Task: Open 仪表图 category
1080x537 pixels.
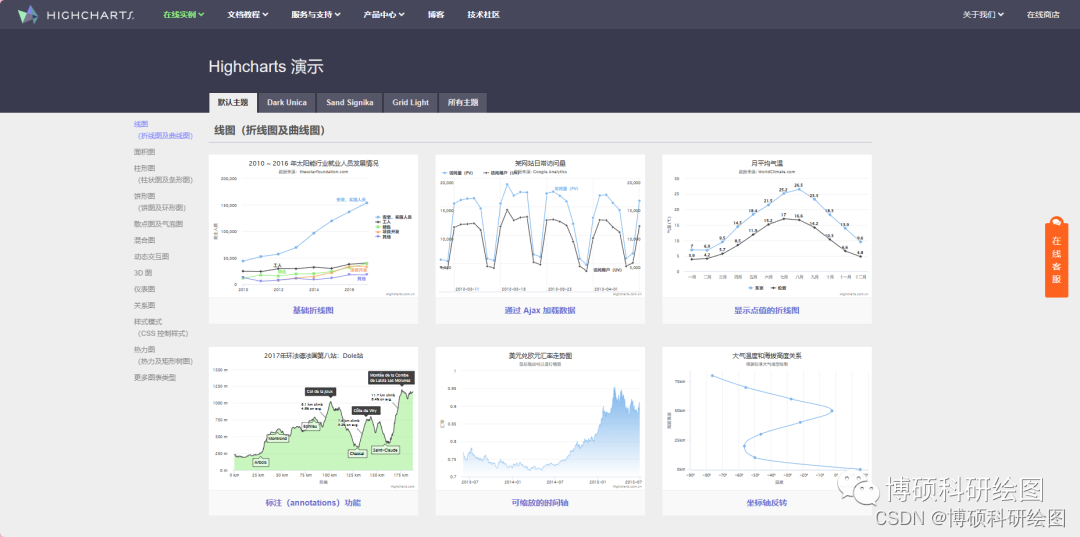Action: coord(145,289)
